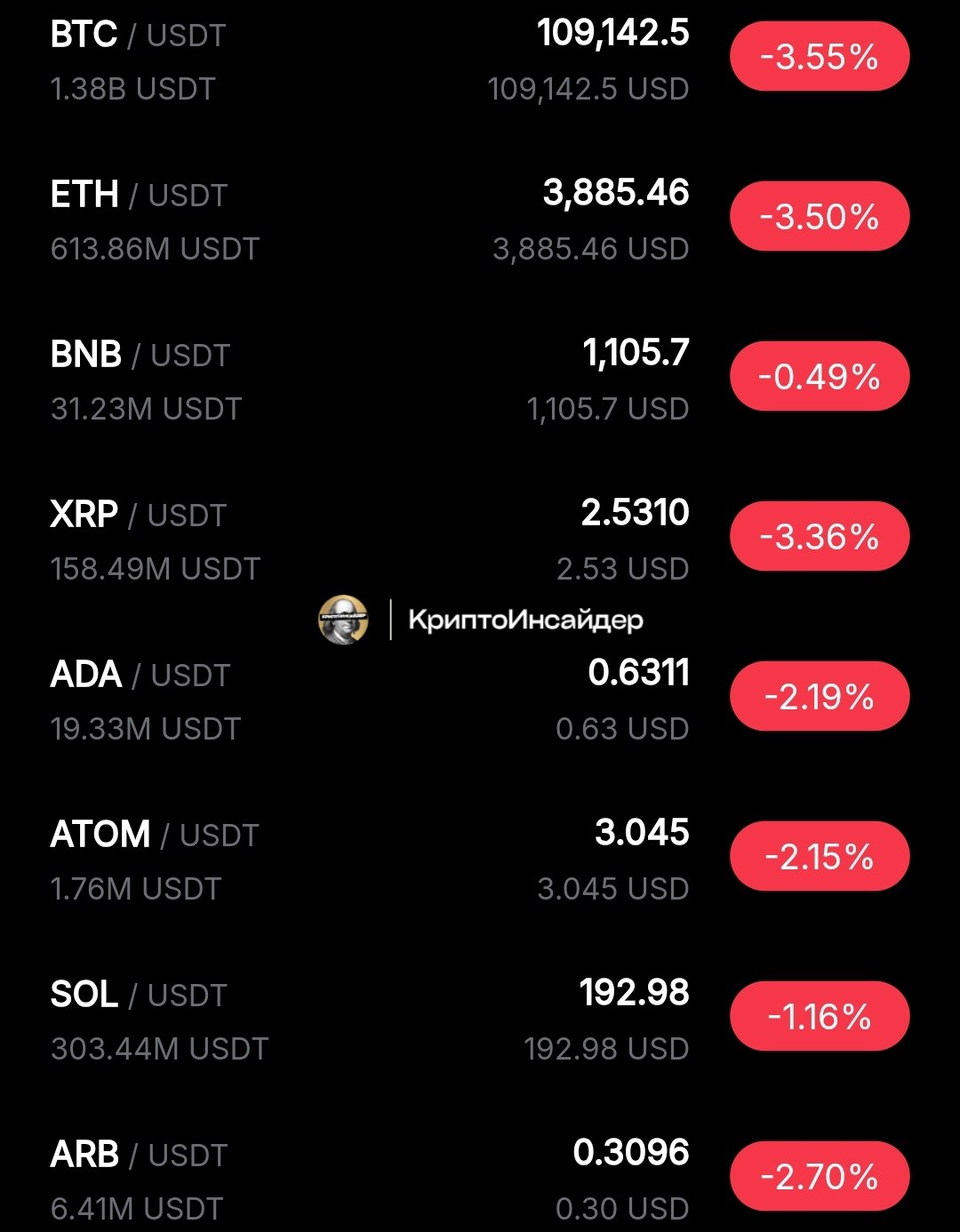Select the ADA / USDT pair
Screen dimensions: 960x1232
140,676
